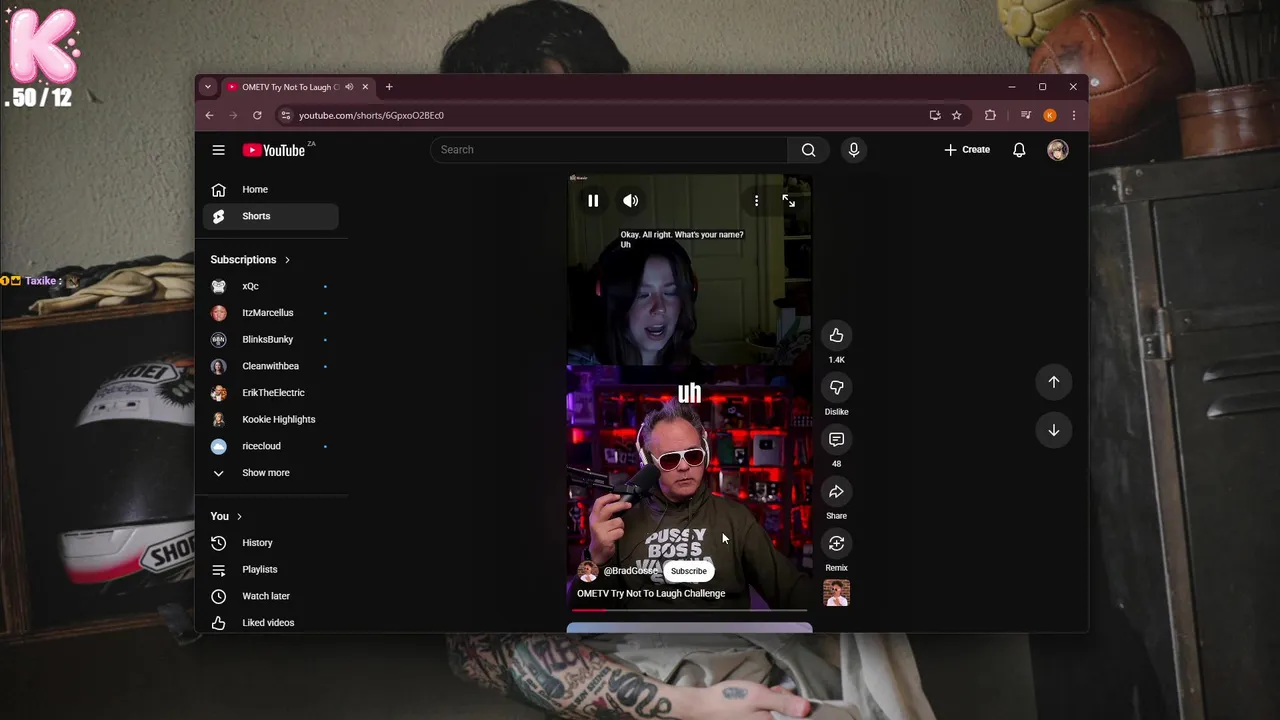Open the You section chevron

click(x=239, y=516)
